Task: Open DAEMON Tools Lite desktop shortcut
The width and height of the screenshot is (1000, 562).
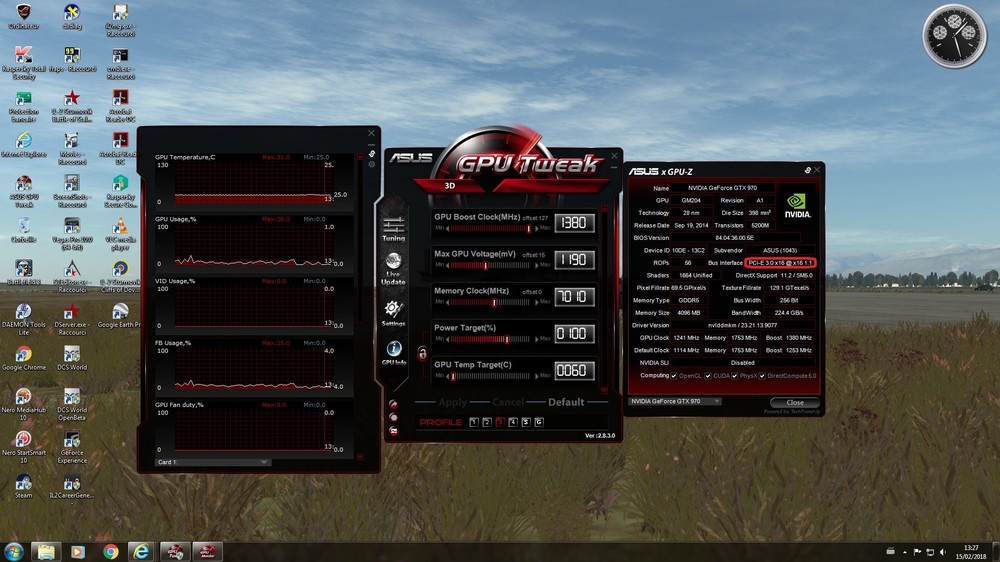Action: [24, 319]
